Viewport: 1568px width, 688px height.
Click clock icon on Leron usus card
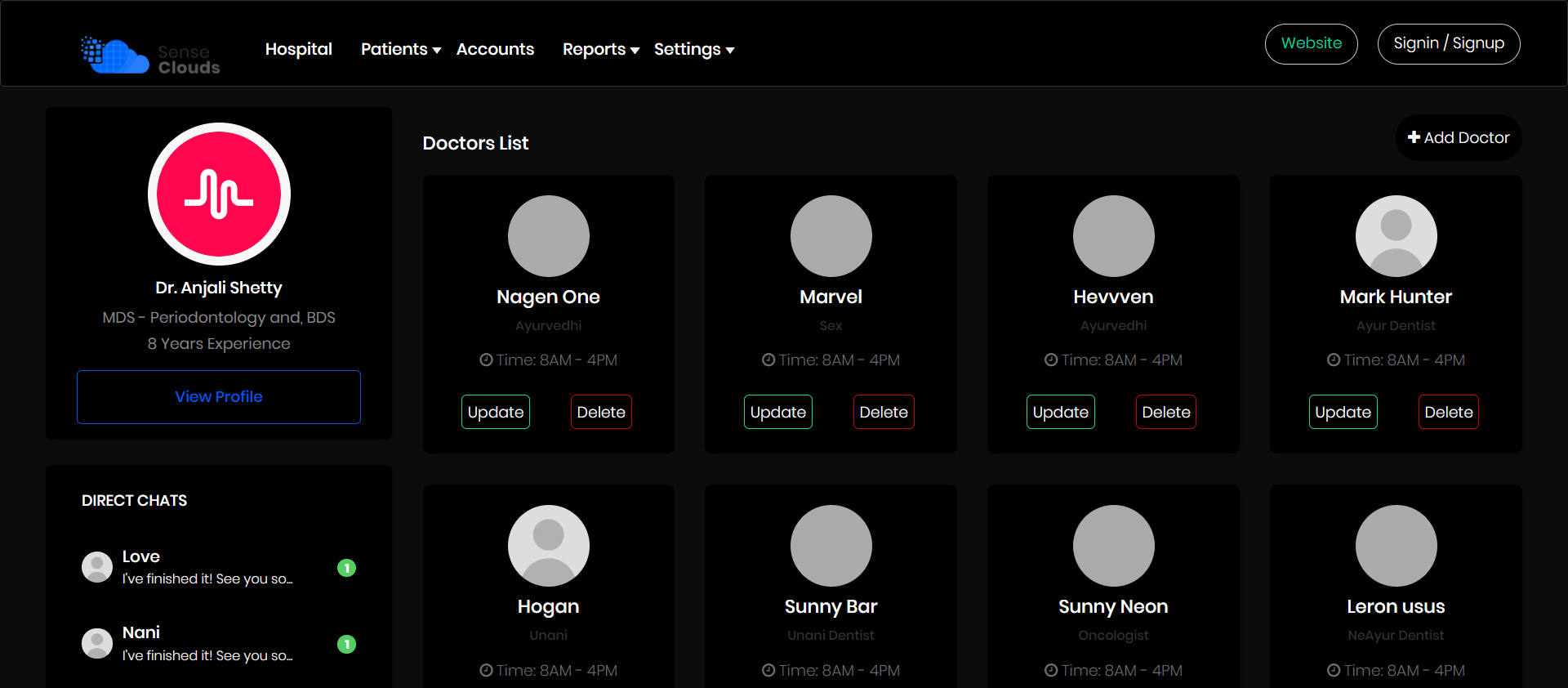(x=1334, y=670)
